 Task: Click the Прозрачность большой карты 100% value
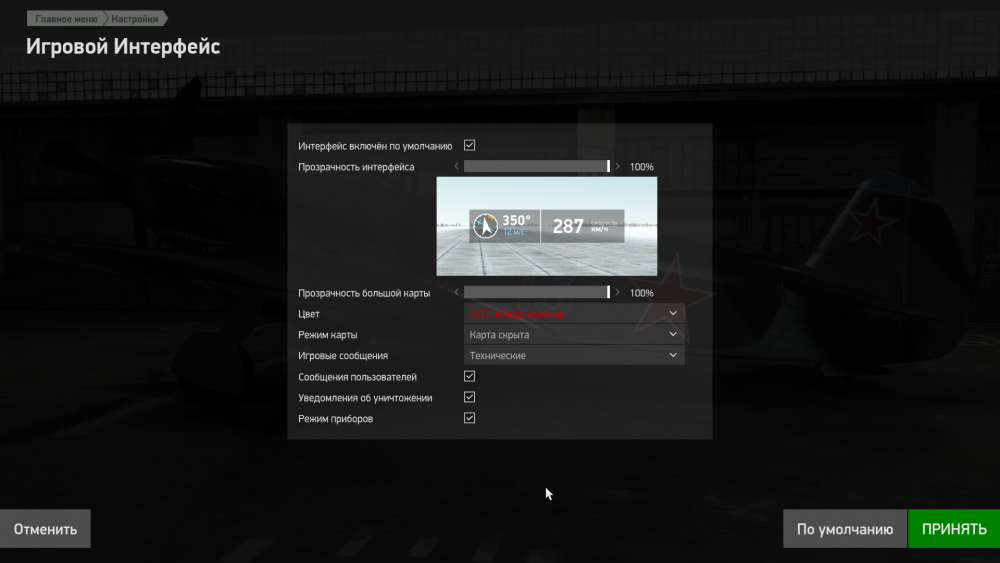[x=642, y=293]
